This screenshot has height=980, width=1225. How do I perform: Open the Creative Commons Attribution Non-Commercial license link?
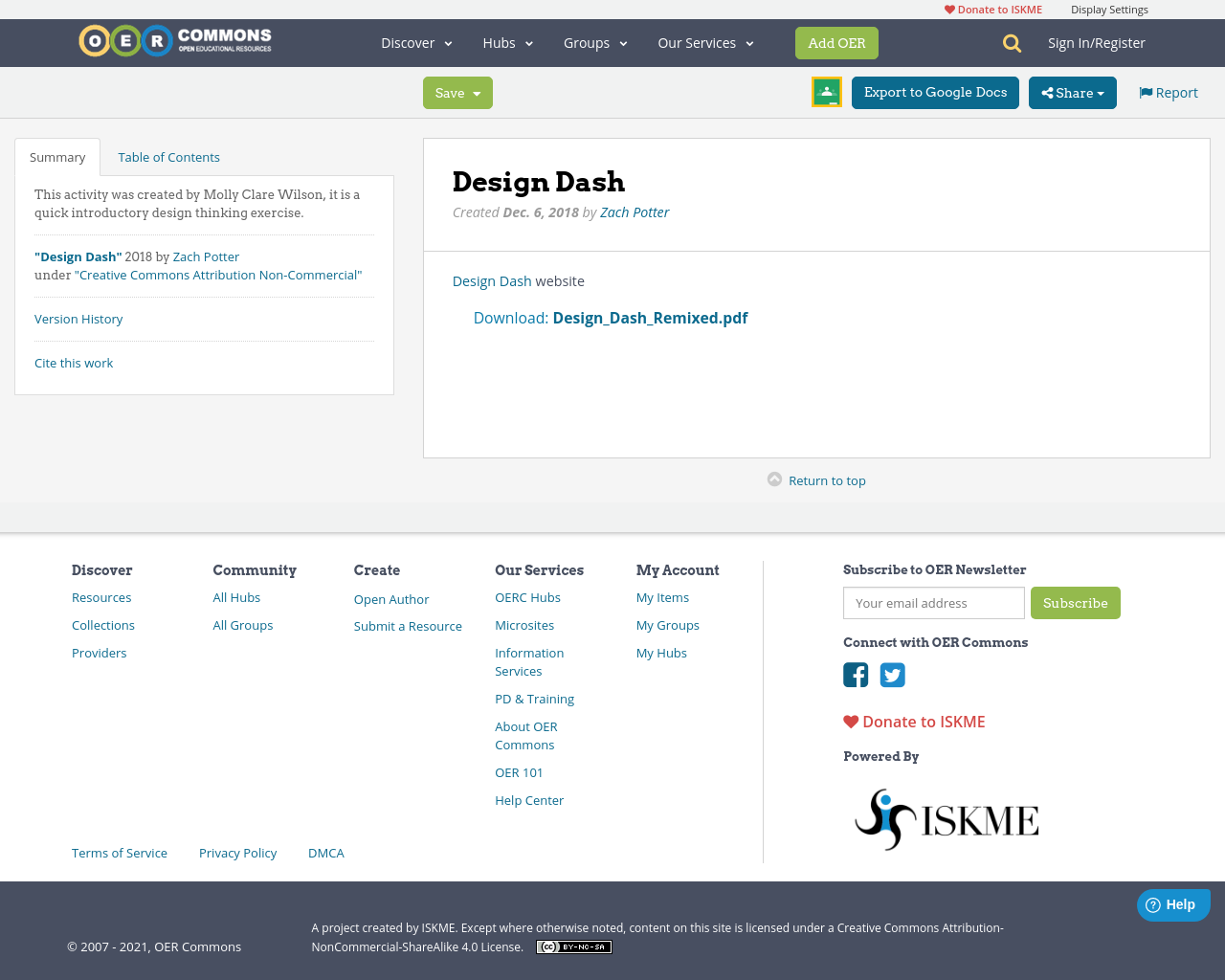point(218,275)
